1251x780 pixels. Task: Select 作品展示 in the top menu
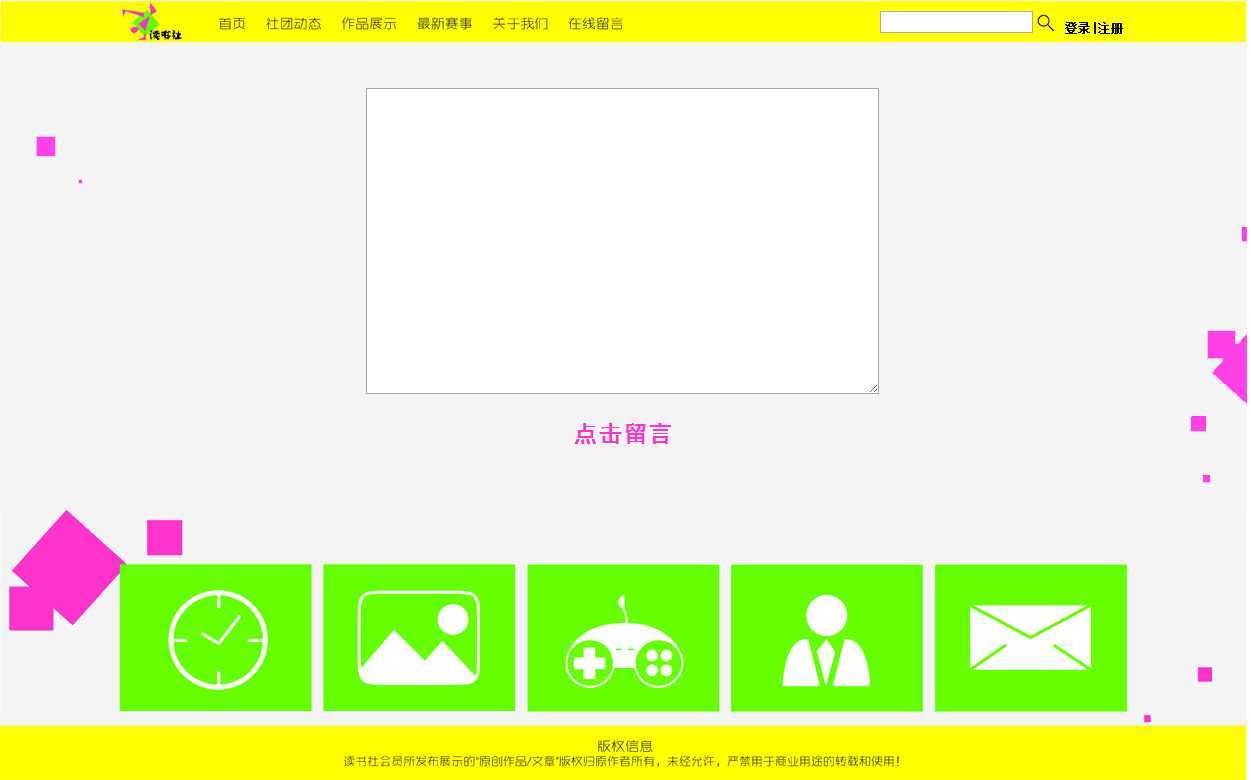369,24
